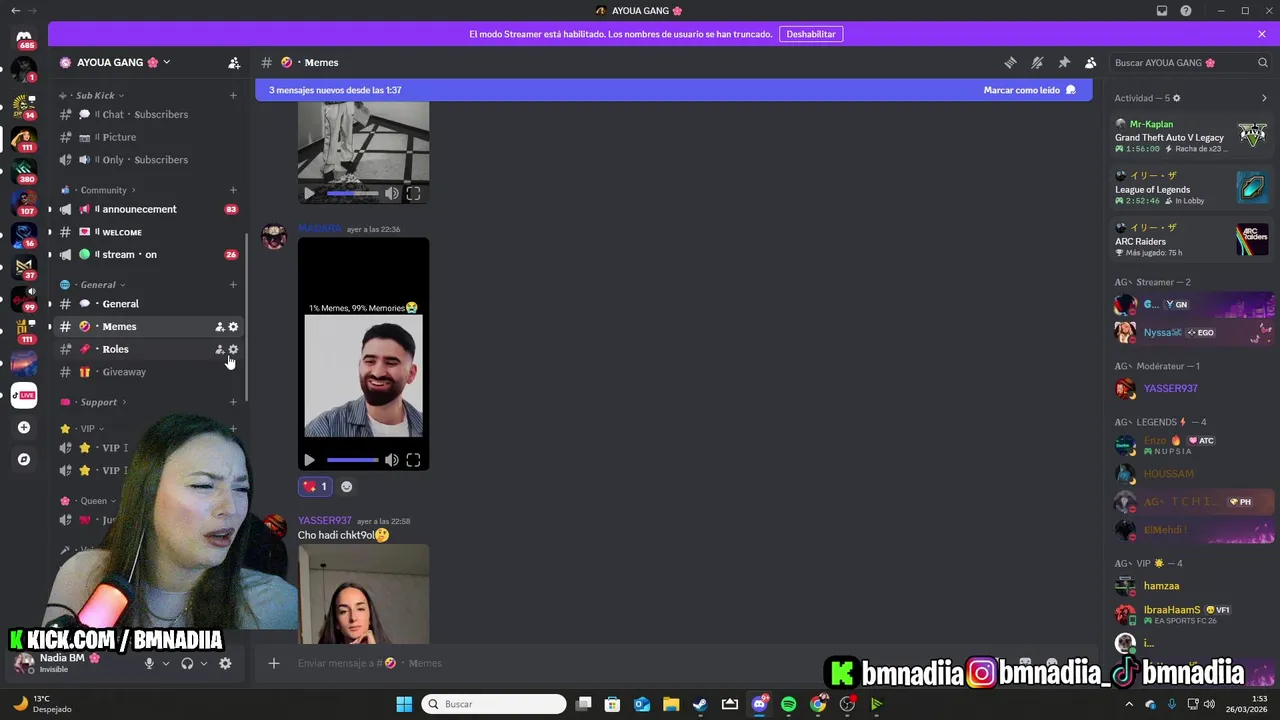Create invite for Roles channel
1280x720 pixels.
[x=219, y=349]
